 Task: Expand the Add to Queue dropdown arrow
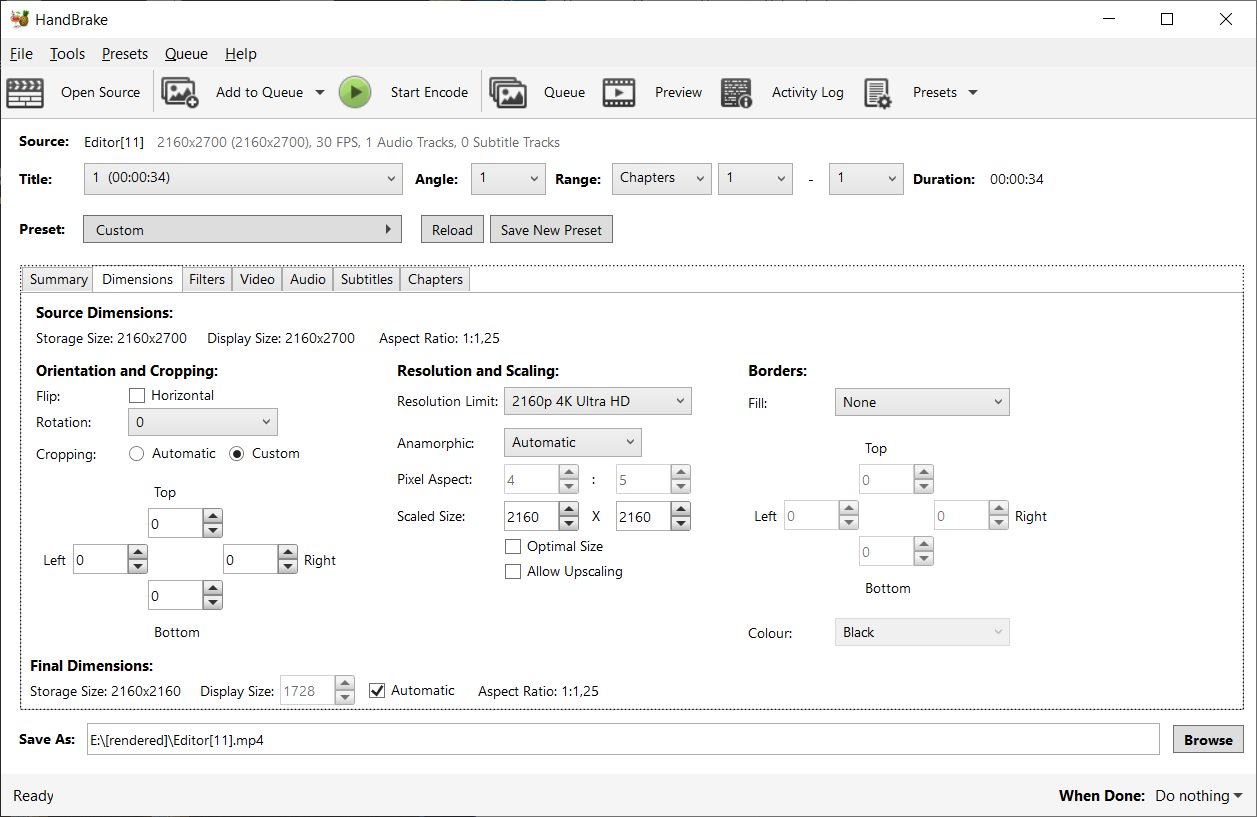tap(320, 92)
